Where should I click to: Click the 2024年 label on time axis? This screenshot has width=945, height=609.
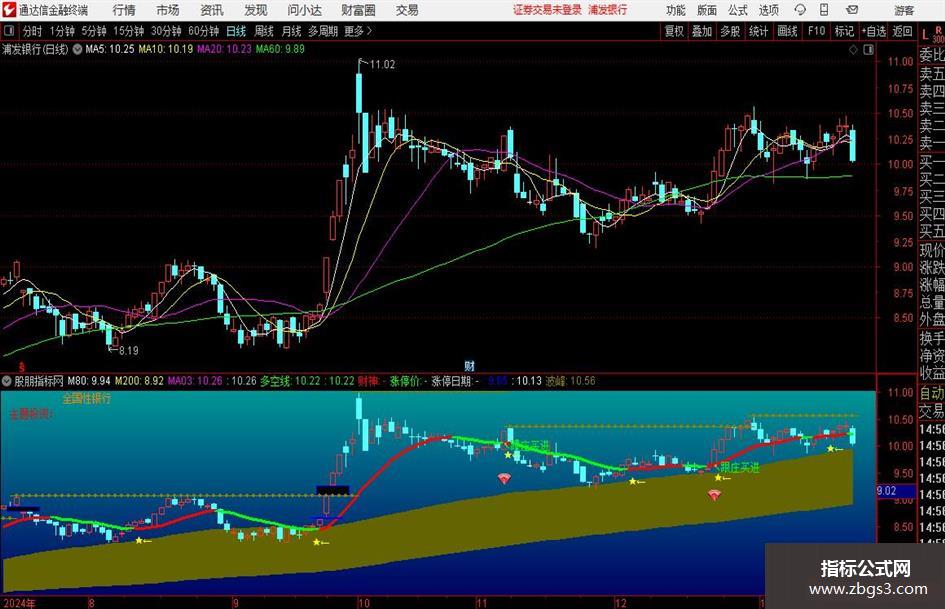click(x=18, y=603)
